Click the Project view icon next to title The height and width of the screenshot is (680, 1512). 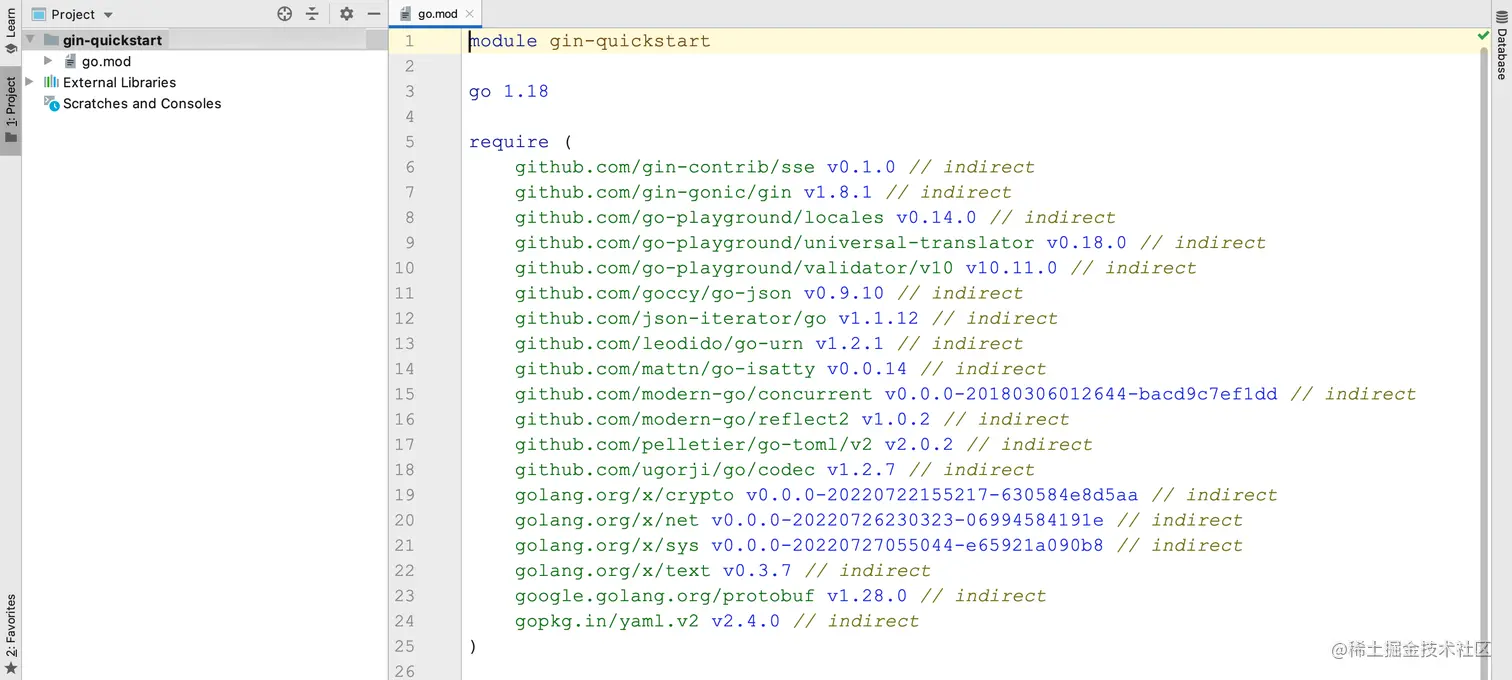[38, 14]
